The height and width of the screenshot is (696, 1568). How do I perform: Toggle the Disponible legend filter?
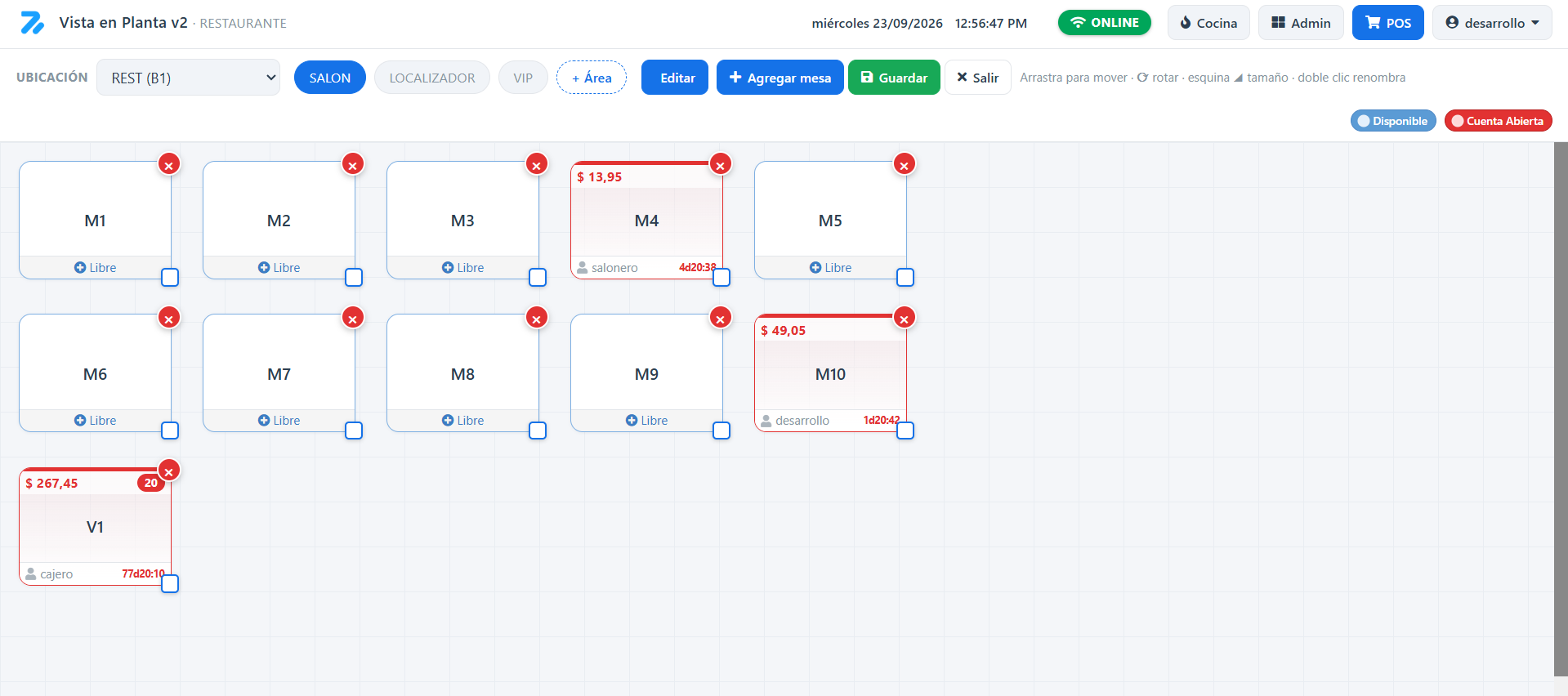pos(1393,121)
